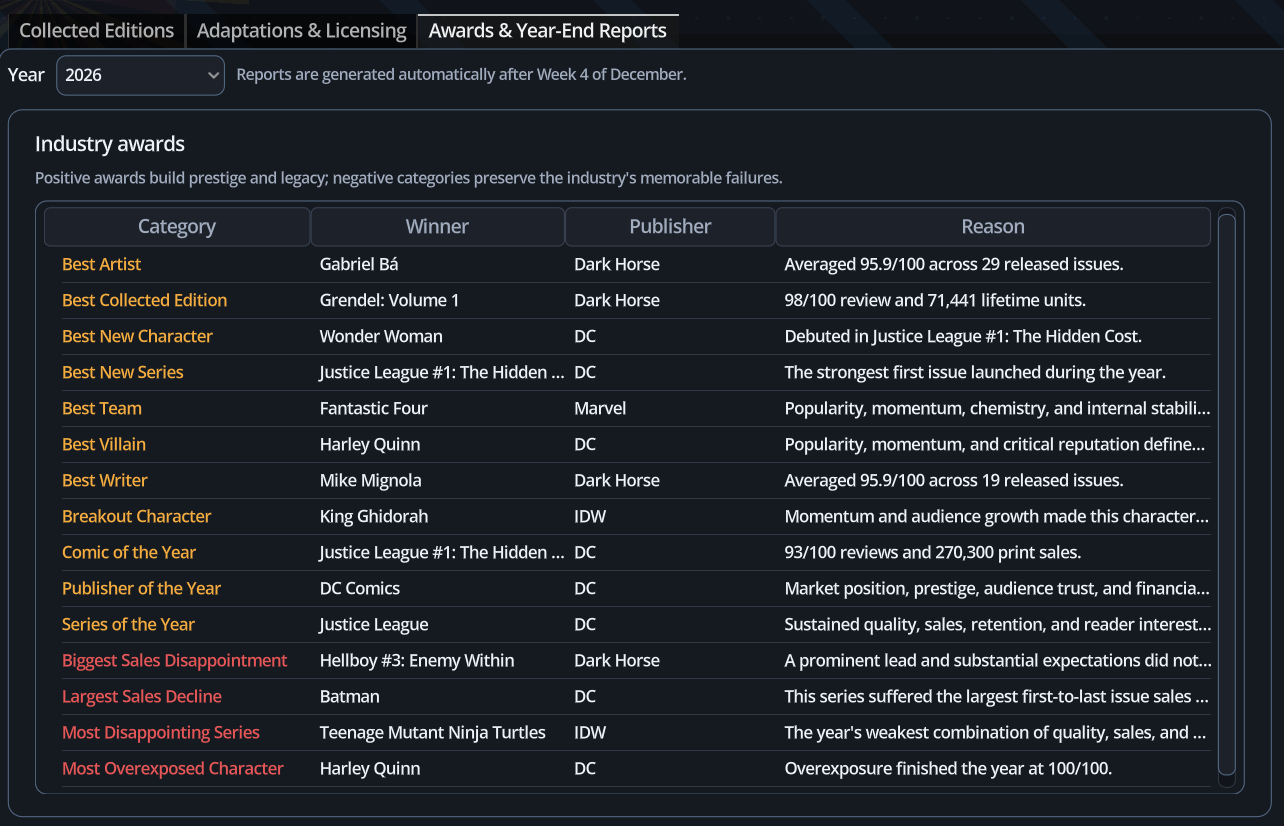The height and width of the screenshot is (826, 1284).
Task: Select the Most Disappointing Series category
Action: point(161,733)
